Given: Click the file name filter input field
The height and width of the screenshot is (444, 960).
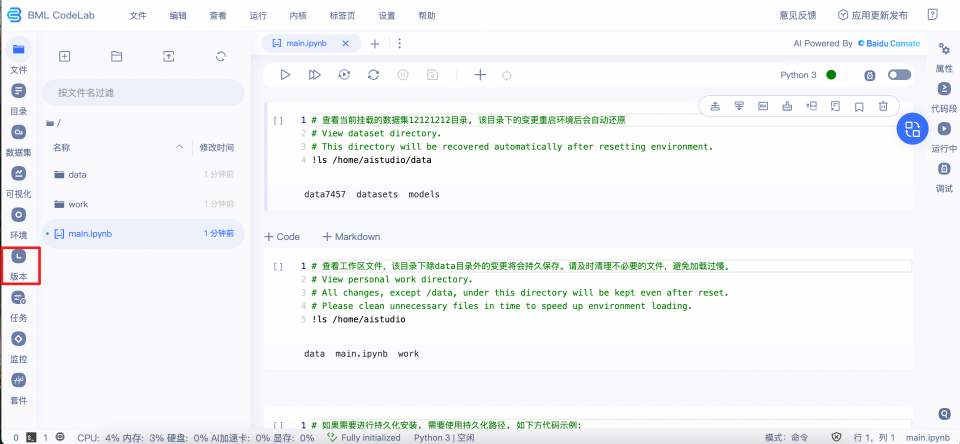Looking at the screenshot, I should tap(143, 92).
